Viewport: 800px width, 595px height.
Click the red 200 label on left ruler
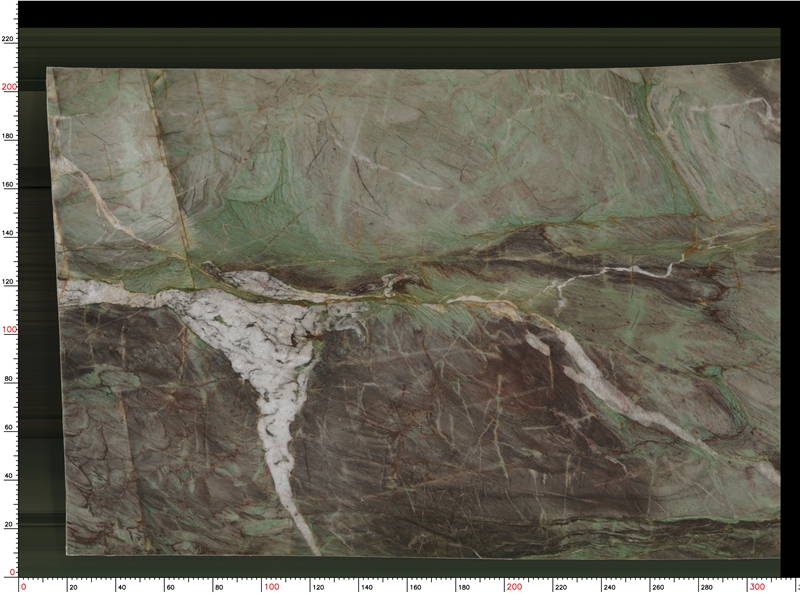point(8,84)
